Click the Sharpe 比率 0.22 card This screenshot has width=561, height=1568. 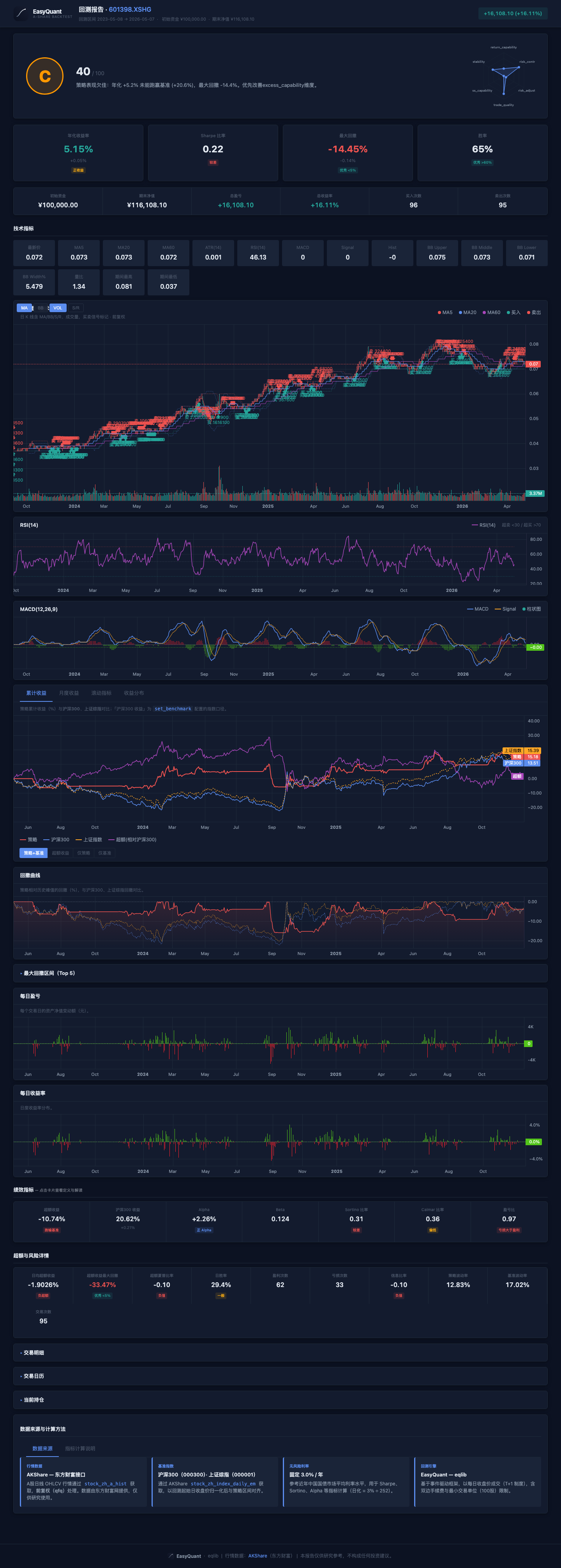pyautogui.click(x=213, y=153)
